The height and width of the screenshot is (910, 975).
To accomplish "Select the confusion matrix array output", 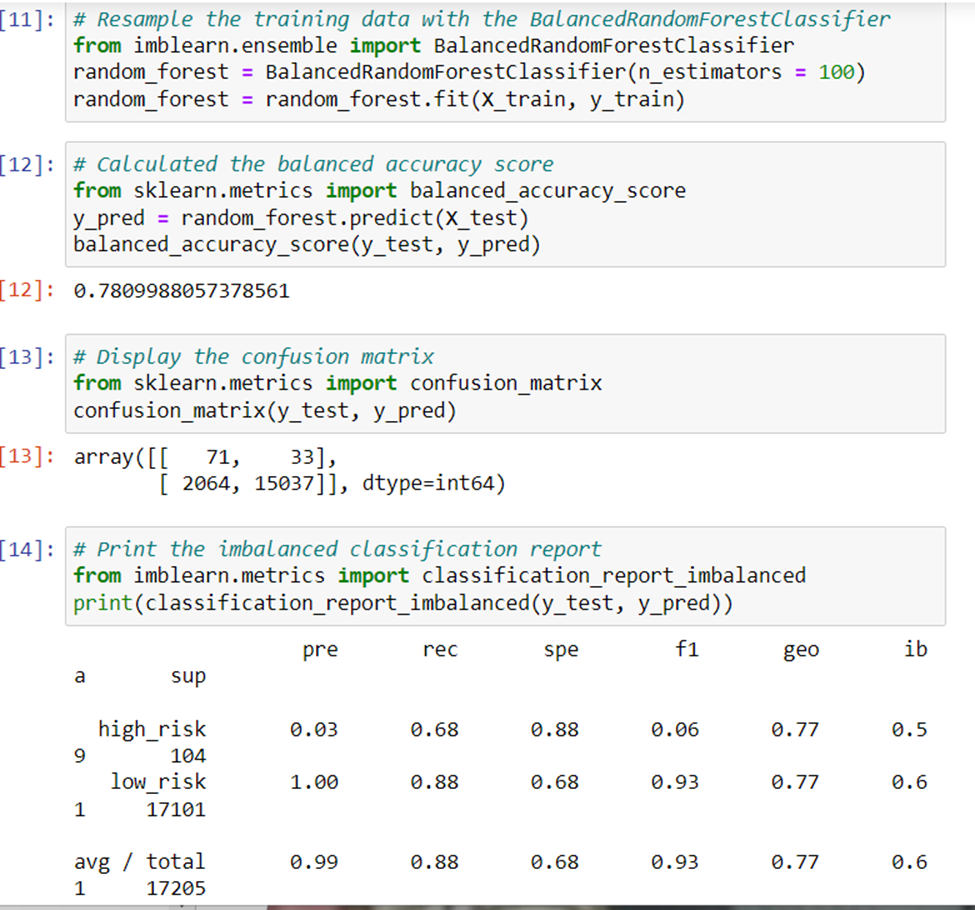I will click(x=250, y=470).
